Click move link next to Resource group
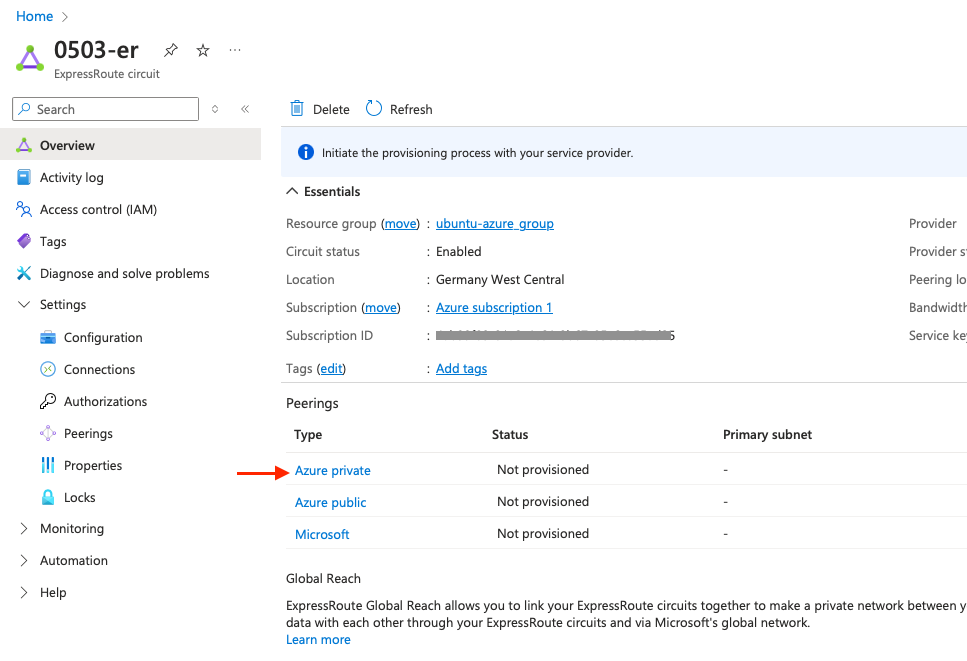Image resolution: width=967 pixels, height=661 pixels. [x=400, y=224]
